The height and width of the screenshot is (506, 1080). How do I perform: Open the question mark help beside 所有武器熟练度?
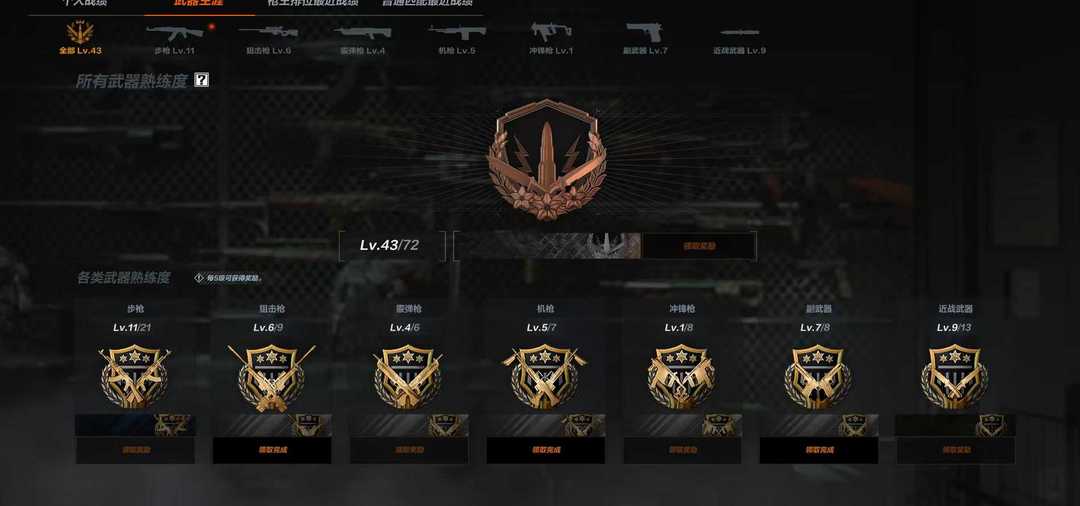(x=201, y=80)
